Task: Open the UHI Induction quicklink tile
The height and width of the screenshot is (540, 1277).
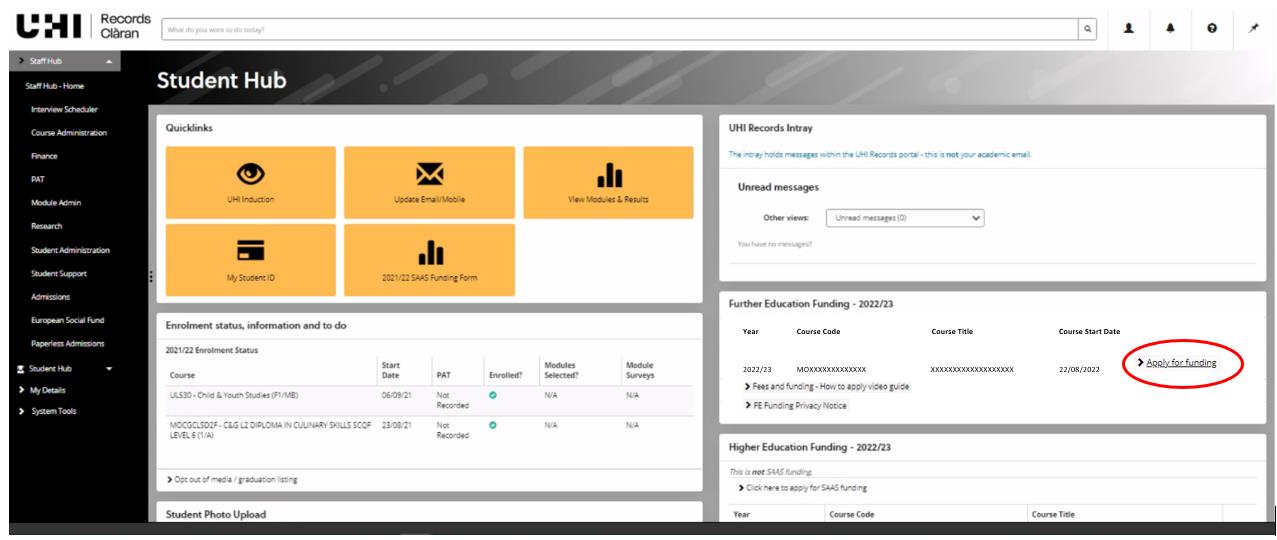Action: click(250, 182)
